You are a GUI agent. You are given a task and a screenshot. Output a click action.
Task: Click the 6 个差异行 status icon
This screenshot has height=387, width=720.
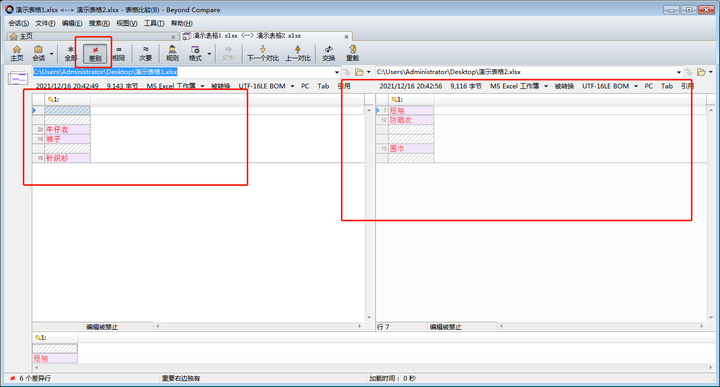coord(12,378)
